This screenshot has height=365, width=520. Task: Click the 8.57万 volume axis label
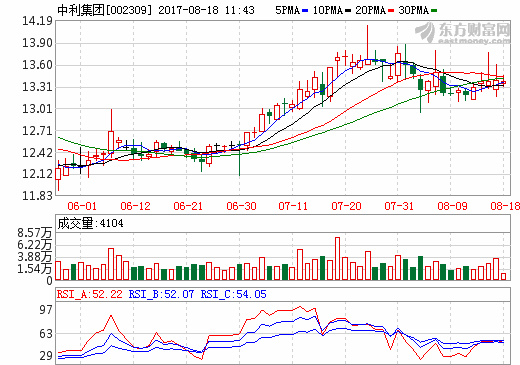coord(35,233)
